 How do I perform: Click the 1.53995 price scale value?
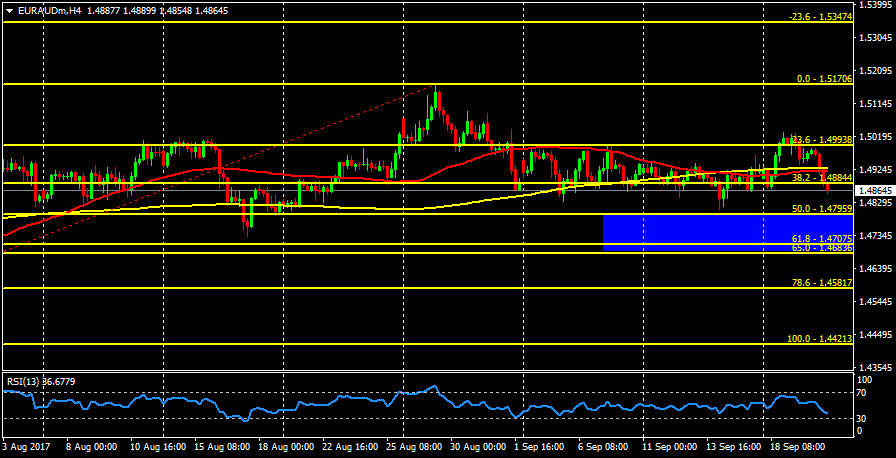(876, 6)
